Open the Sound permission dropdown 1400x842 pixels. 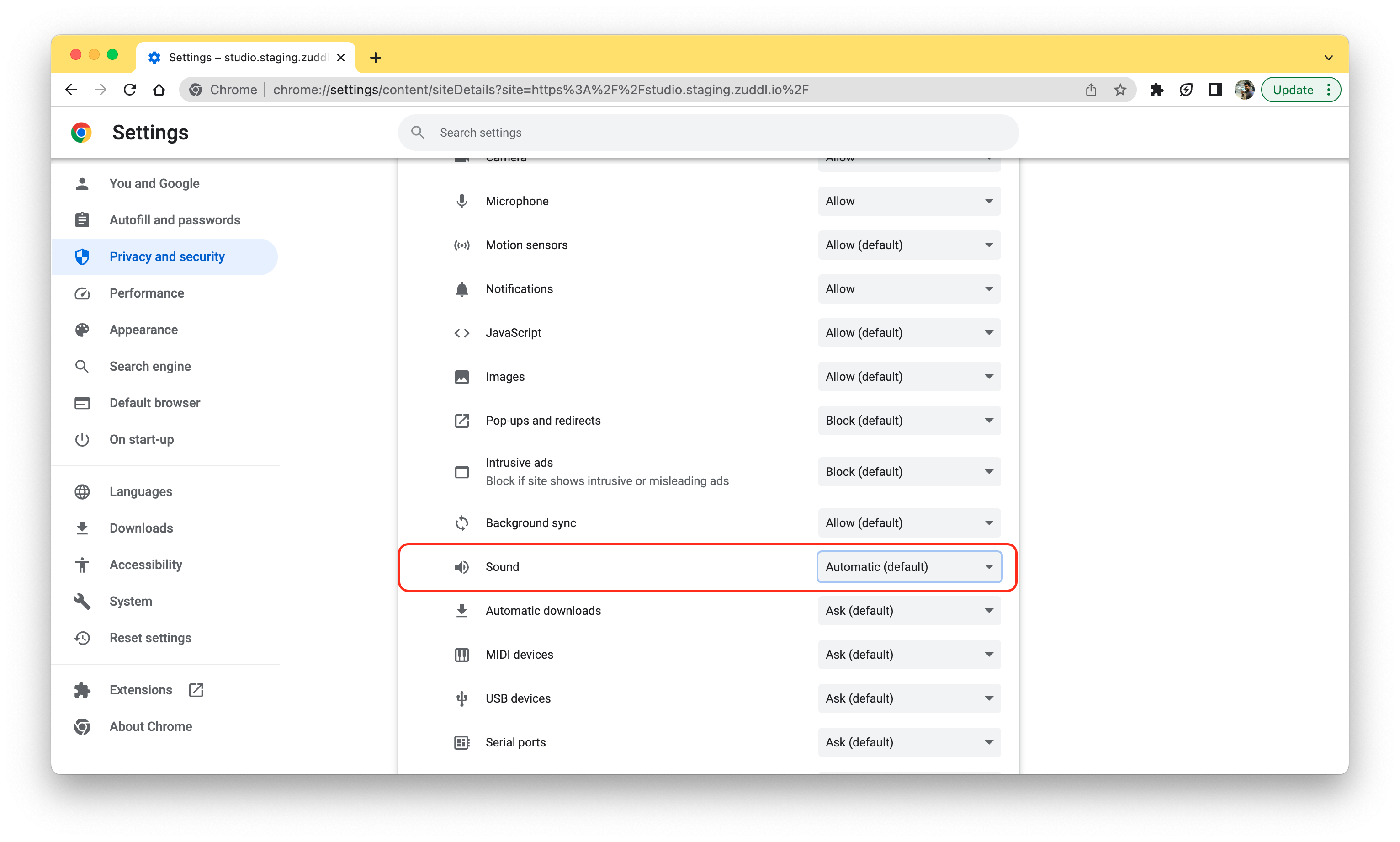909,566
